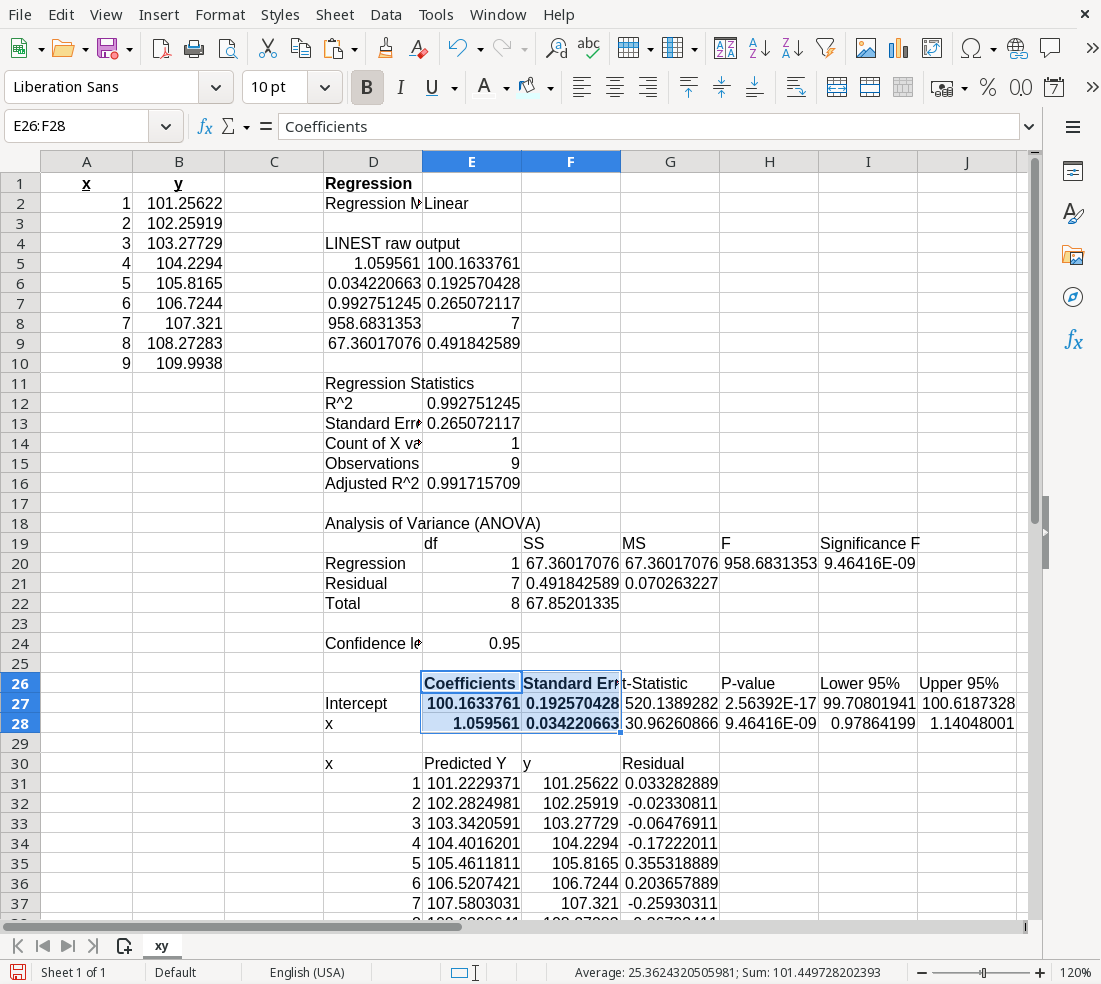Apply background color with paint bucket

pos(527,87)
